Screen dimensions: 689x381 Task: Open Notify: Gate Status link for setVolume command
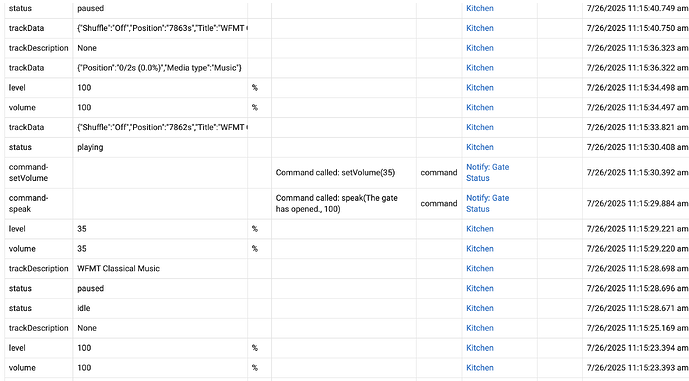487,173
